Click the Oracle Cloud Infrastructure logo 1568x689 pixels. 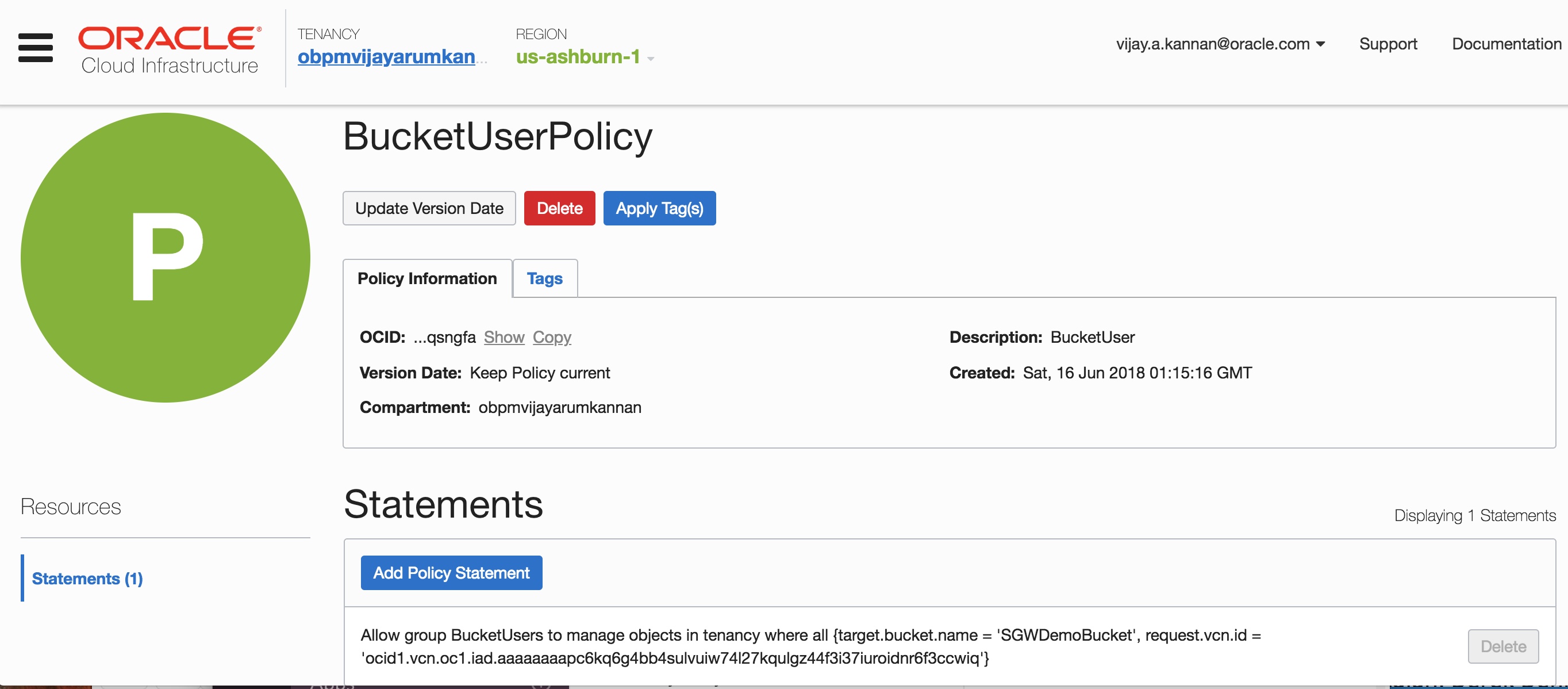click(170, 50)
